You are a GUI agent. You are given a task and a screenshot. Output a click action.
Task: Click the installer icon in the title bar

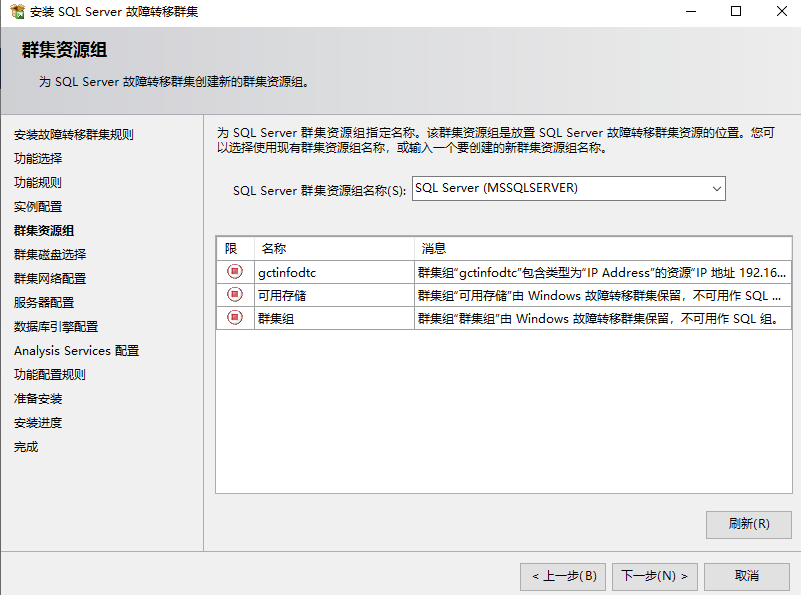click(x=15, y=12)
